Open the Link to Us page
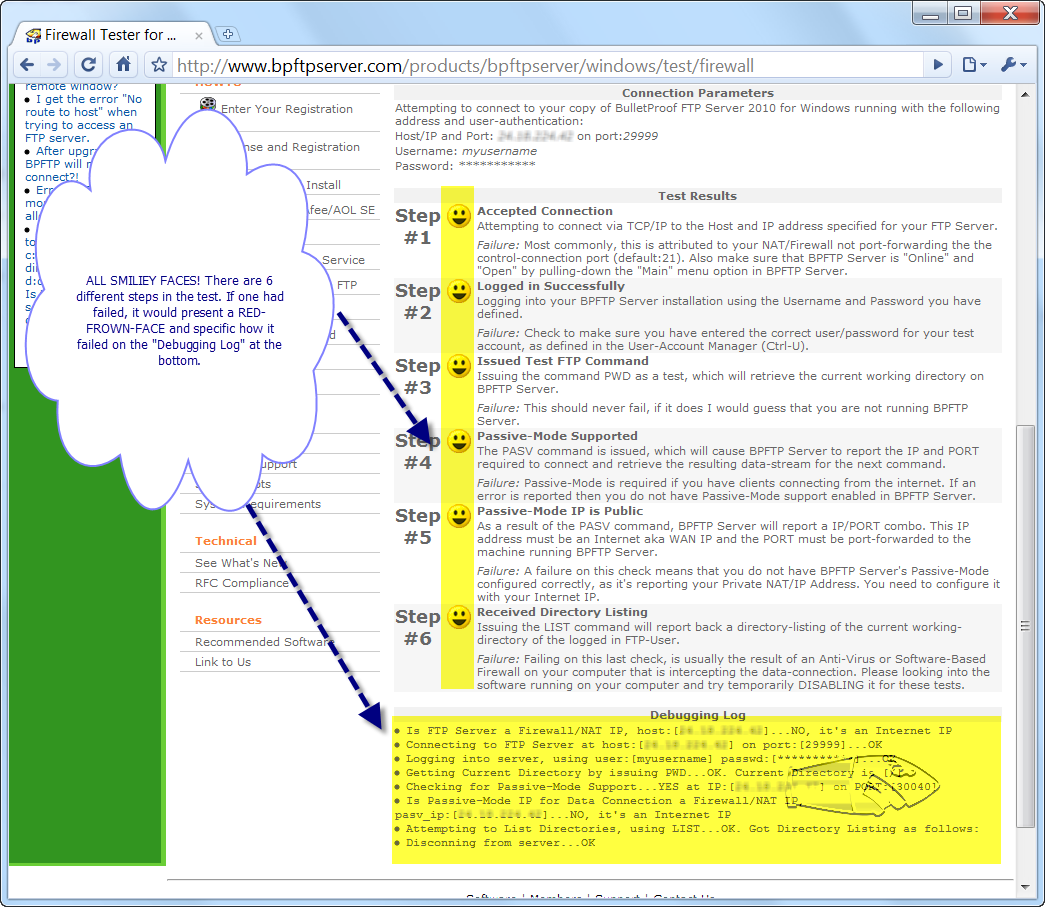The image size is (1045, 907). click(x=223, y=662)
